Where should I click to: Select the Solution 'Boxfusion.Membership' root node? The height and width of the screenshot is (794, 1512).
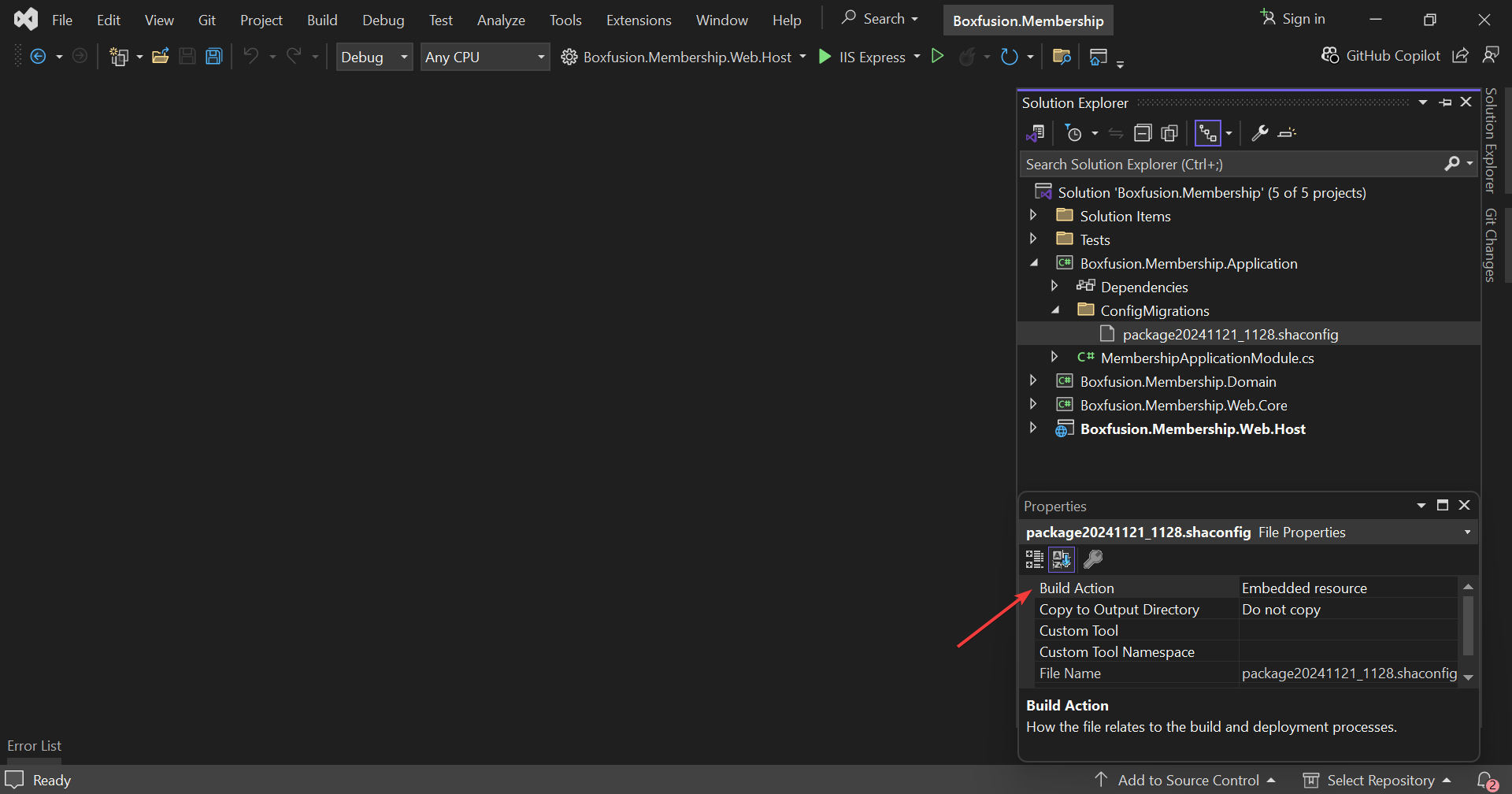(1211, 192)
